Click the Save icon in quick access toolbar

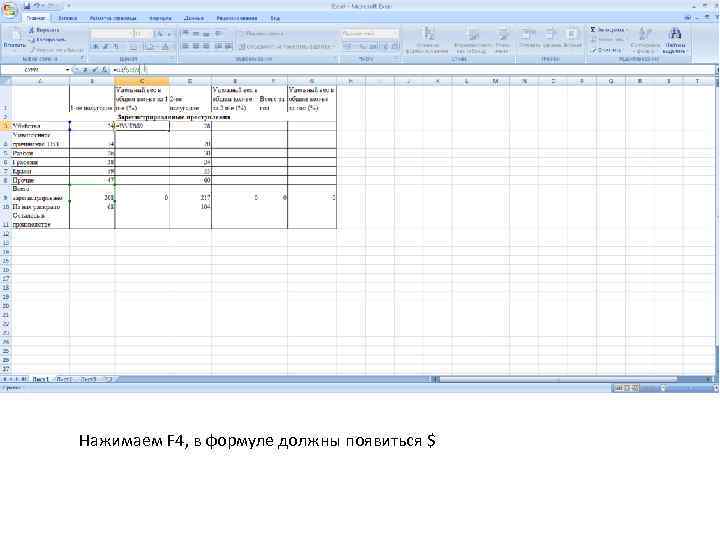27,6
